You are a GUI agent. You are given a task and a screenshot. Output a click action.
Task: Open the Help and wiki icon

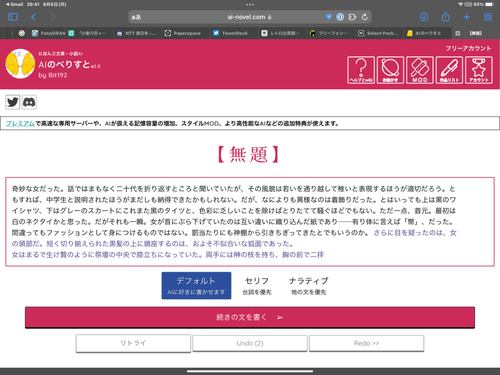pos(361,70)
